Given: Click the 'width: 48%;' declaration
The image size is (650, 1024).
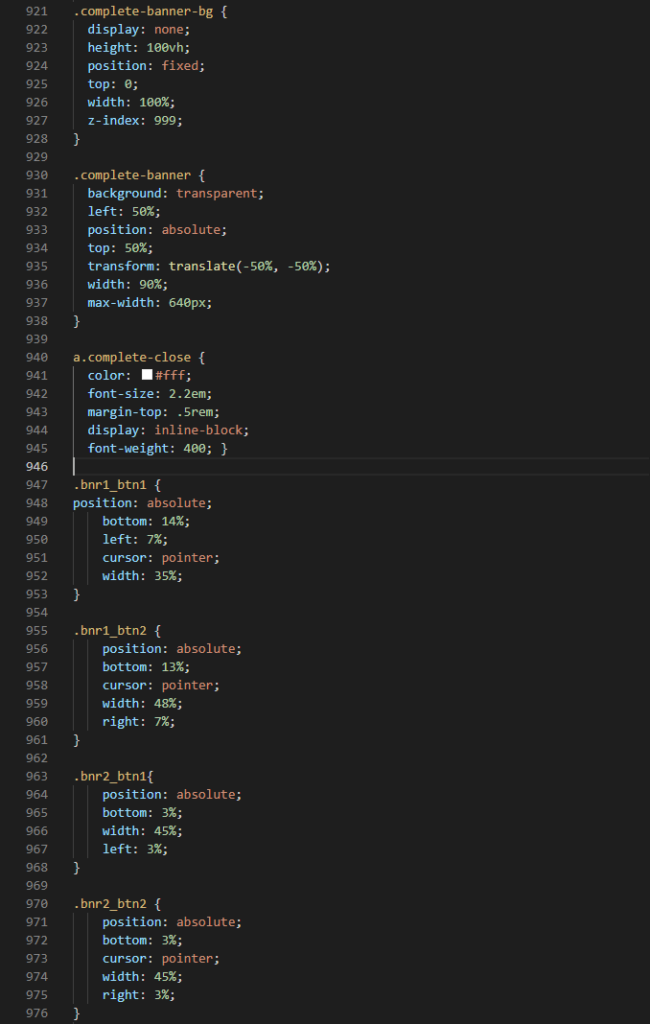Looking at the screenshot, I should tap(142, 703).
